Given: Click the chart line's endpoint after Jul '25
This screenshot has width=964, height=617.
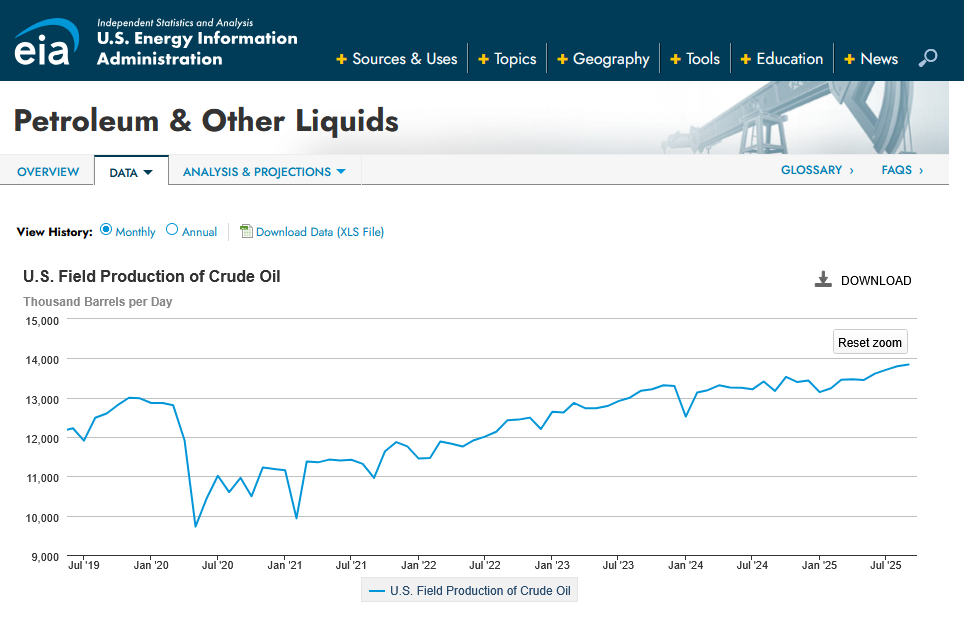Looking at the screenshot, I should coord(908,364).
